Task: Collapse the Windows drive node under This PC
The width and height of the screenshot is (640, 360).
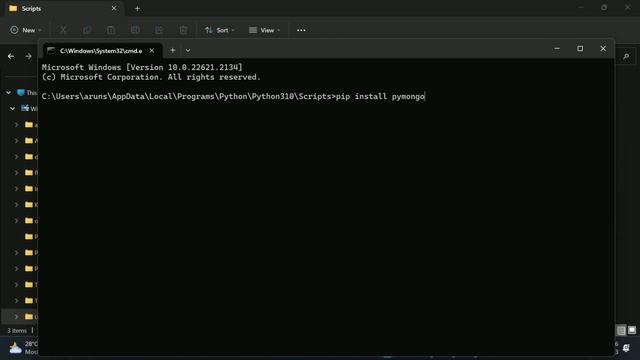Action: pyautogui.click(x=12, y=109)
